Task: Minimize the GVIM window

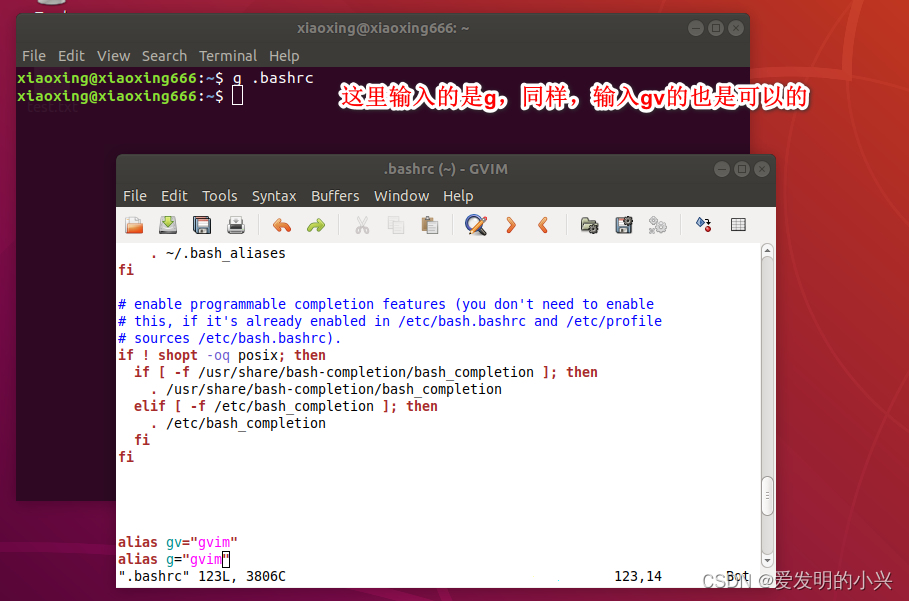Action: tap(722, 169)
